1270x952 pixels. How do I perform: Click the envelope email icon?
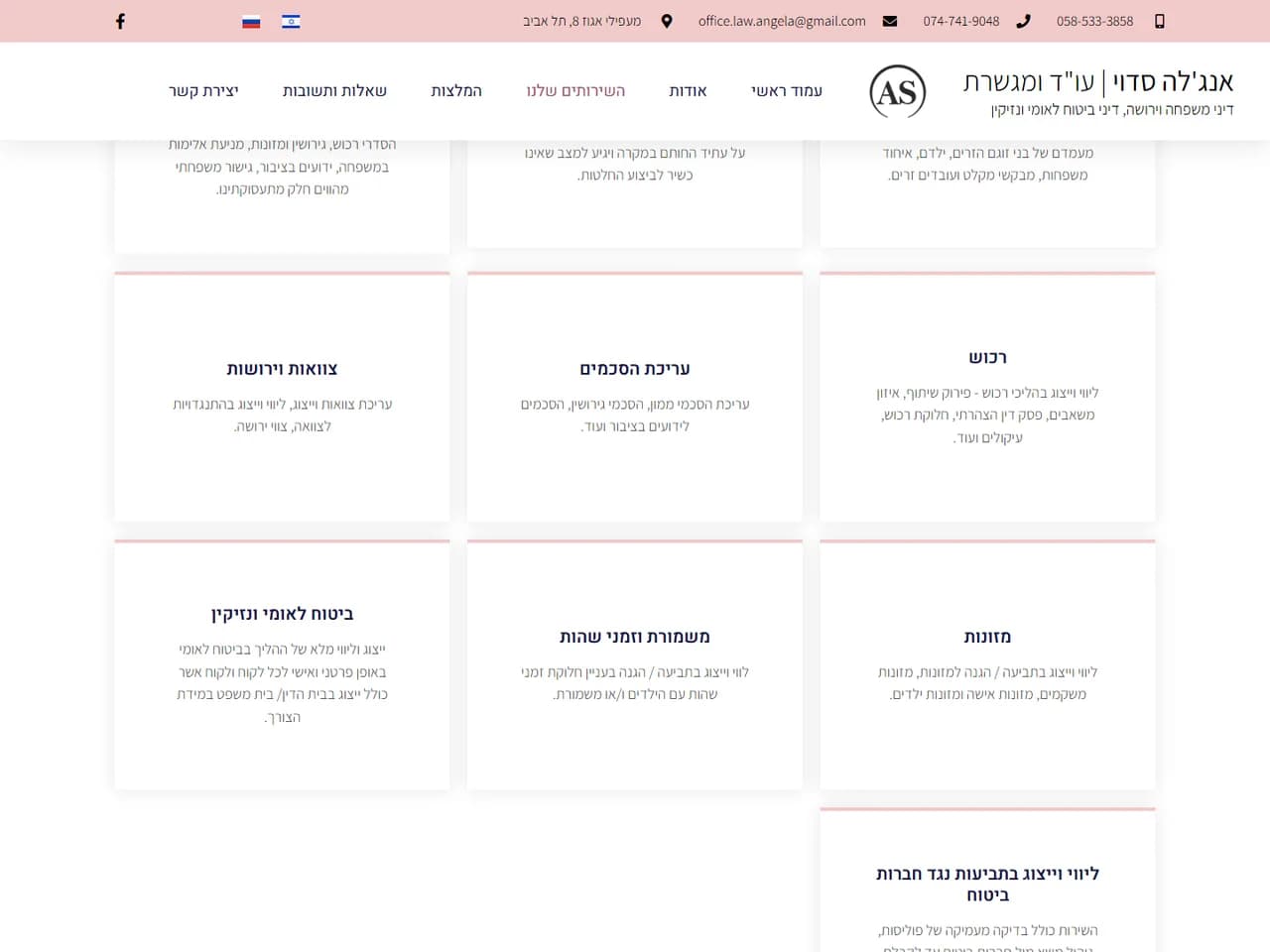tap(890, 21)
